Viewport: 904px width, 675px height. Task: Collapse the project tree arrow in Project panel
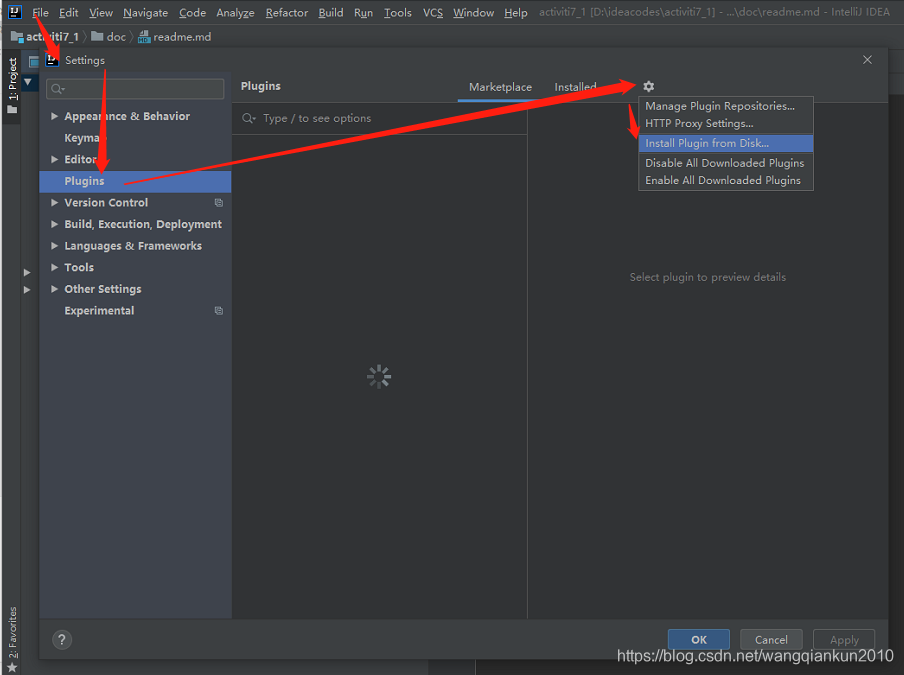coord(28,82)
